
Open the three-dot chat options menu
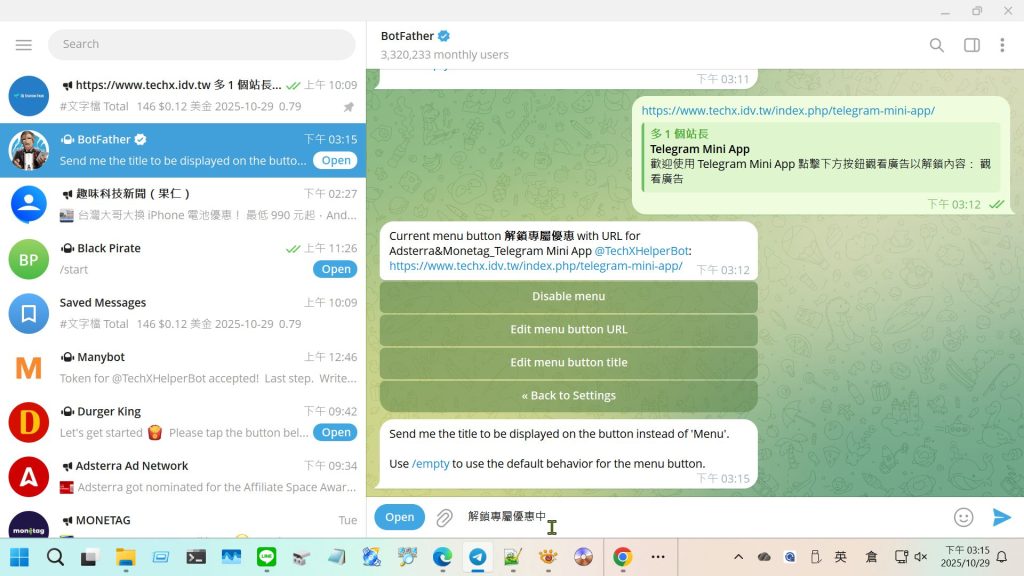pos(1002,45)
